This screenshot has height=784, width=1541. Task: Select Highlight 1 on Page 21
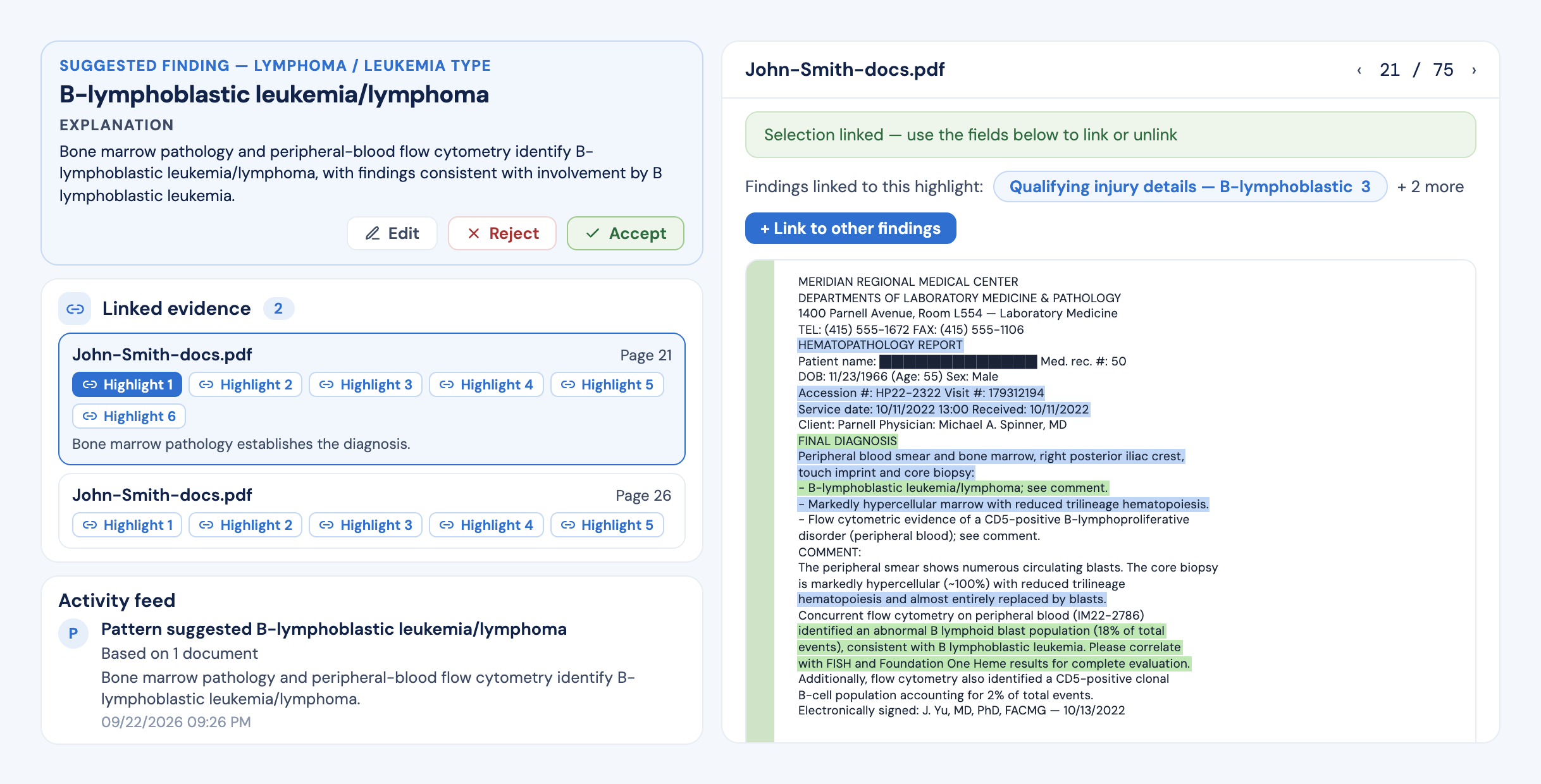127,384
